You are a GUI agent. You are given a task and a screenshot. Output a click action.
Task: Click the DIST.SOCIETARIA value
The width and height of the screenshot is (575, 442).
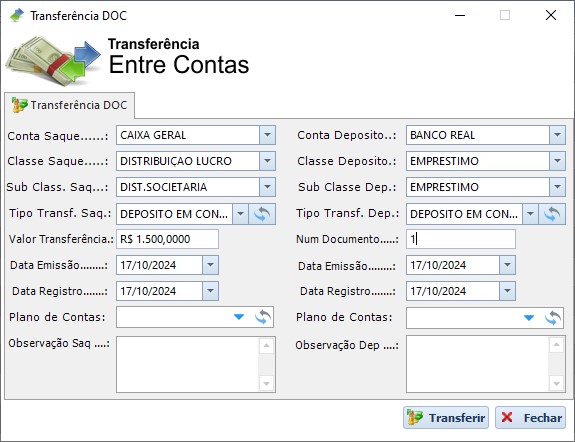[x=164, y=187]
